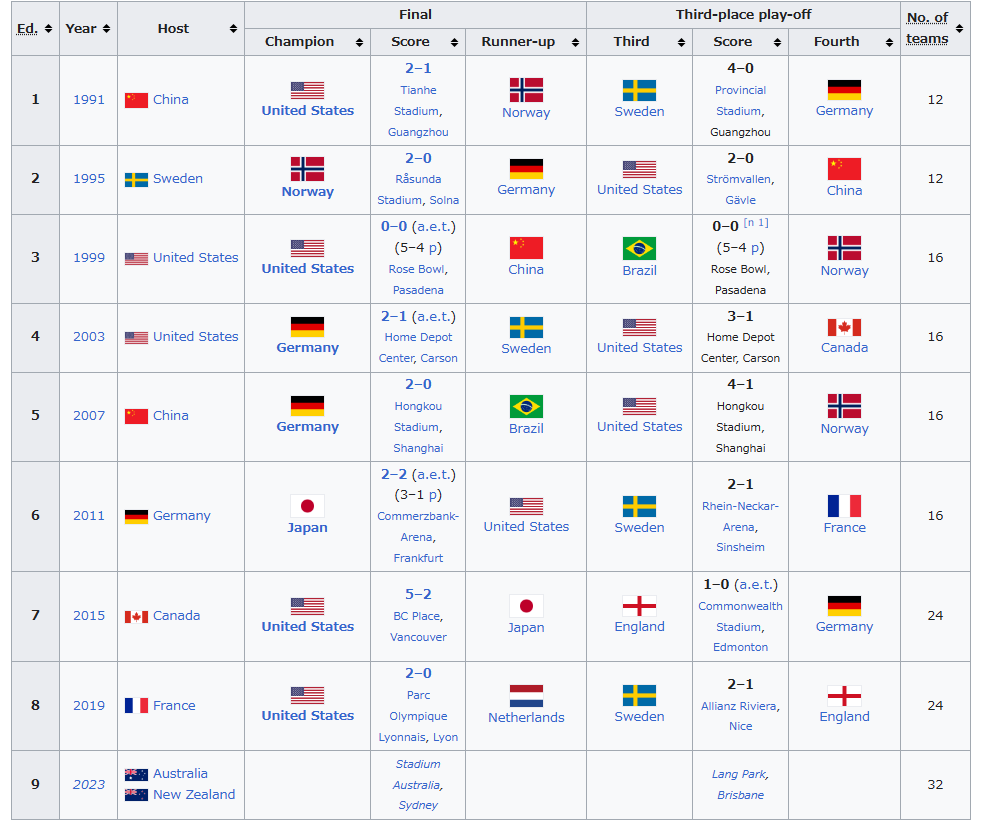Click England flag in 2015 third-place cell
The width and height of the screenshot is (987, 828).
coord(639,606)
